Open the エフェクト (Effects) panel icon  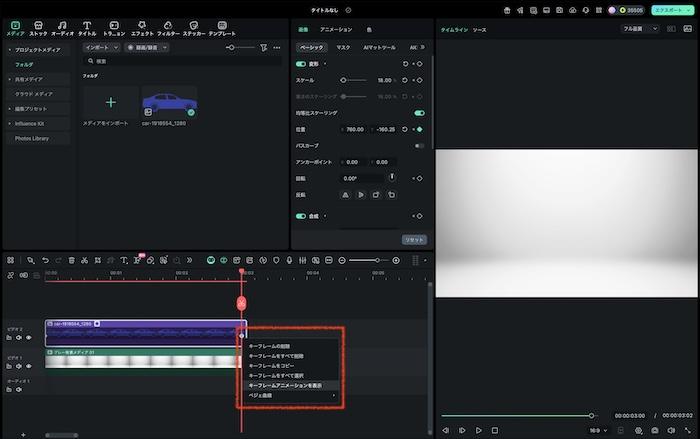click(x=142, y=26)
